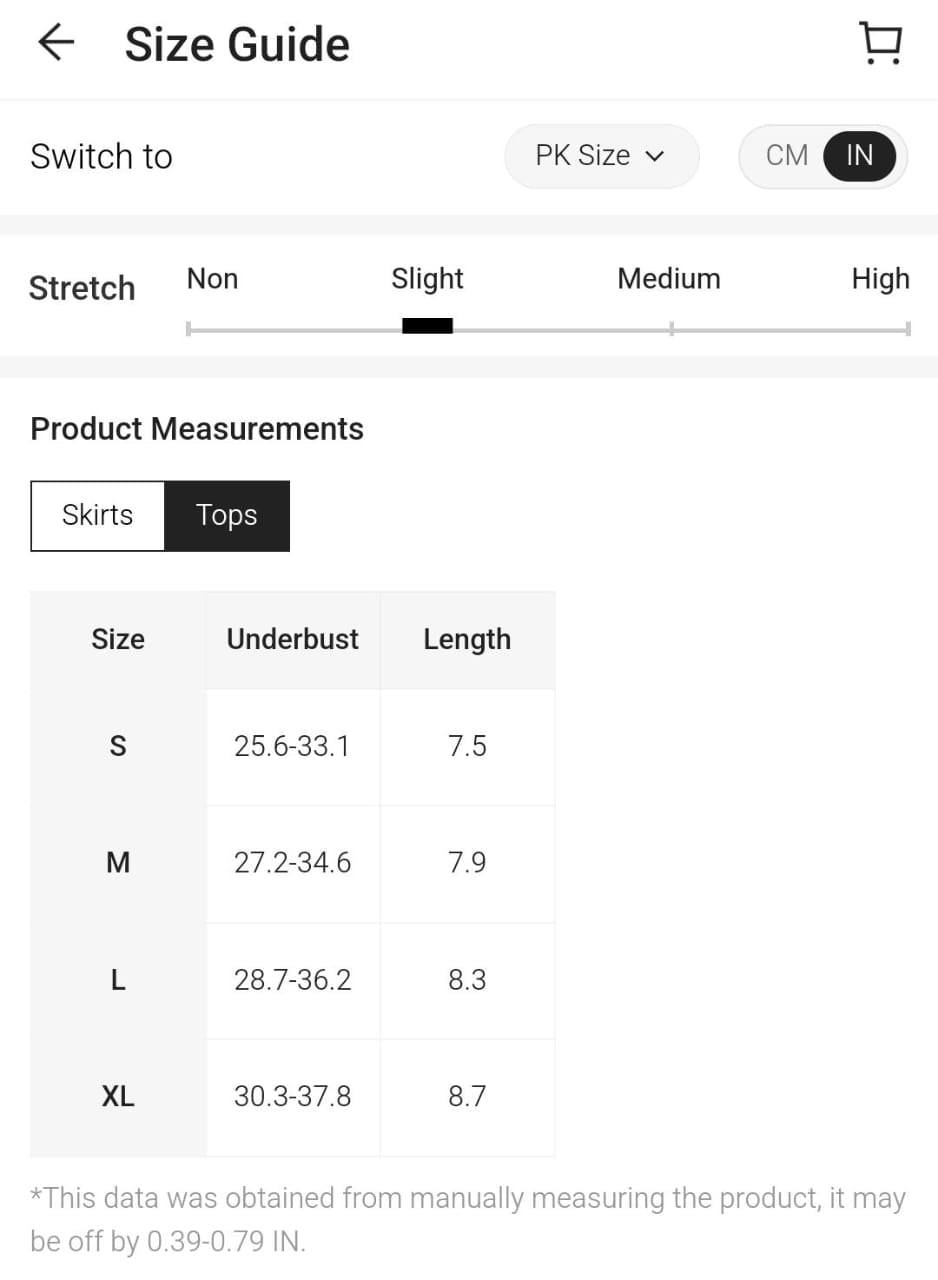Image resolution: width=938 pixels, height=1280 pixels.
Task: Select the XL size row
Action: (118, 1097)
